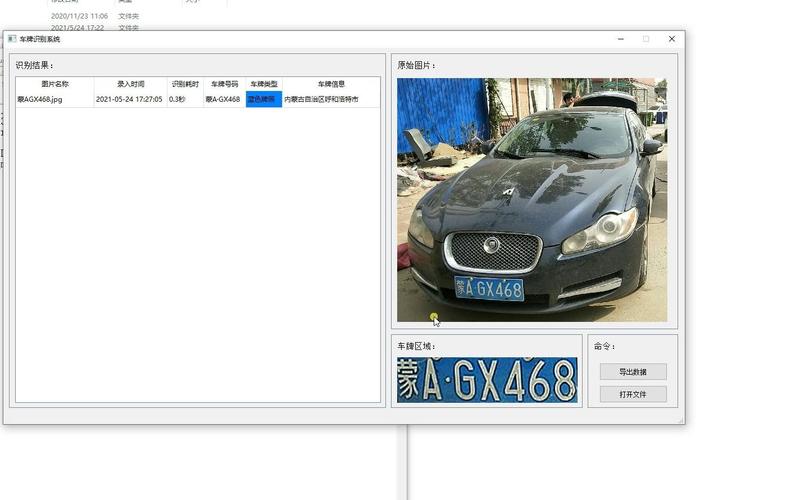This screenshot has width=800, height=500.
Task: Select the 车牌信息 column header
Action: click(331, 84)
